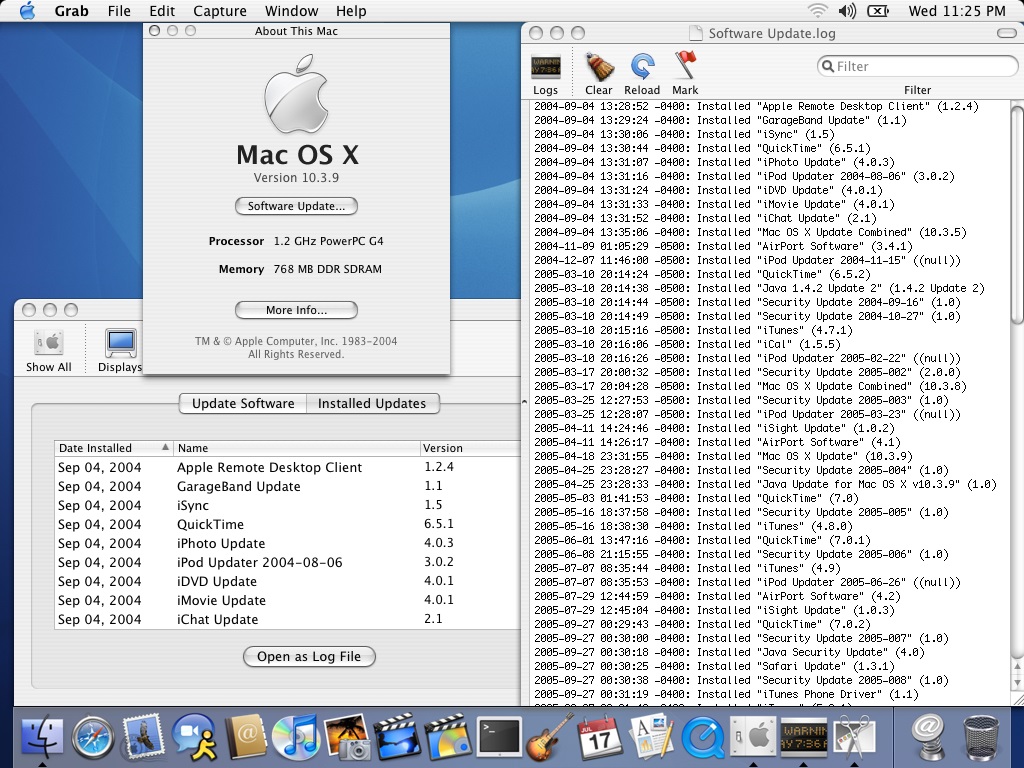Launch Pages from the Dock
Image resolution: width=1024 pixels, height=768 pixels.
(x=651, y=737)
